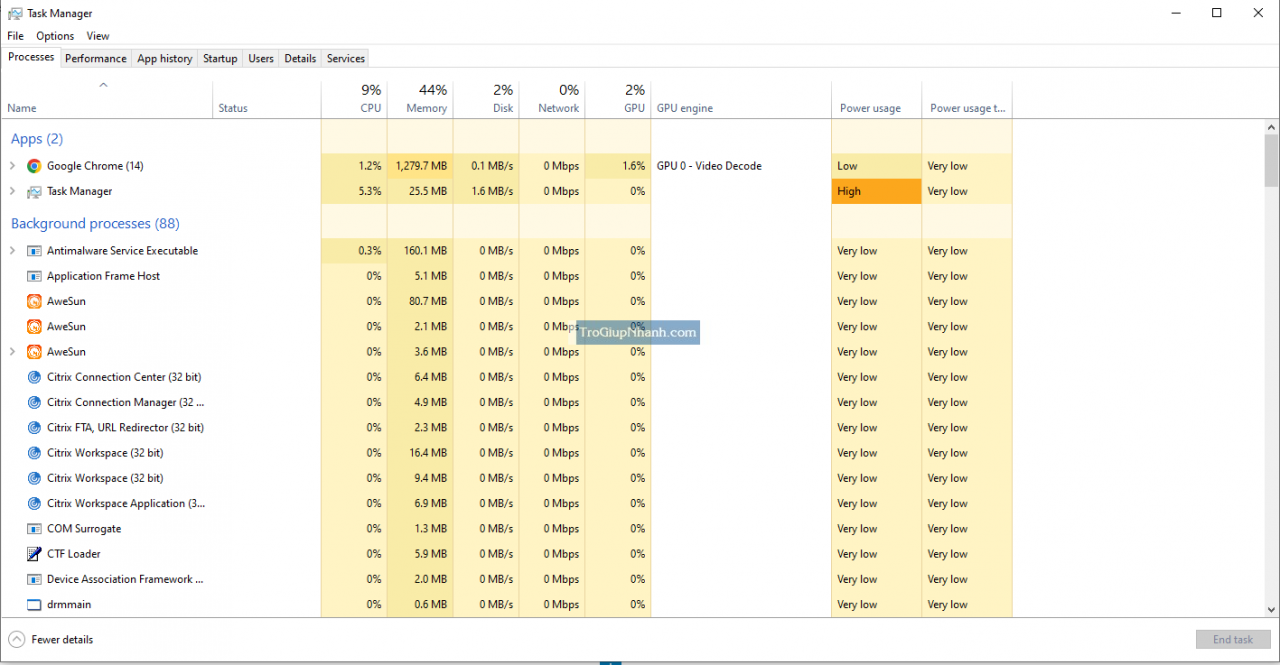Click the End task button

tap(1233, 639)
